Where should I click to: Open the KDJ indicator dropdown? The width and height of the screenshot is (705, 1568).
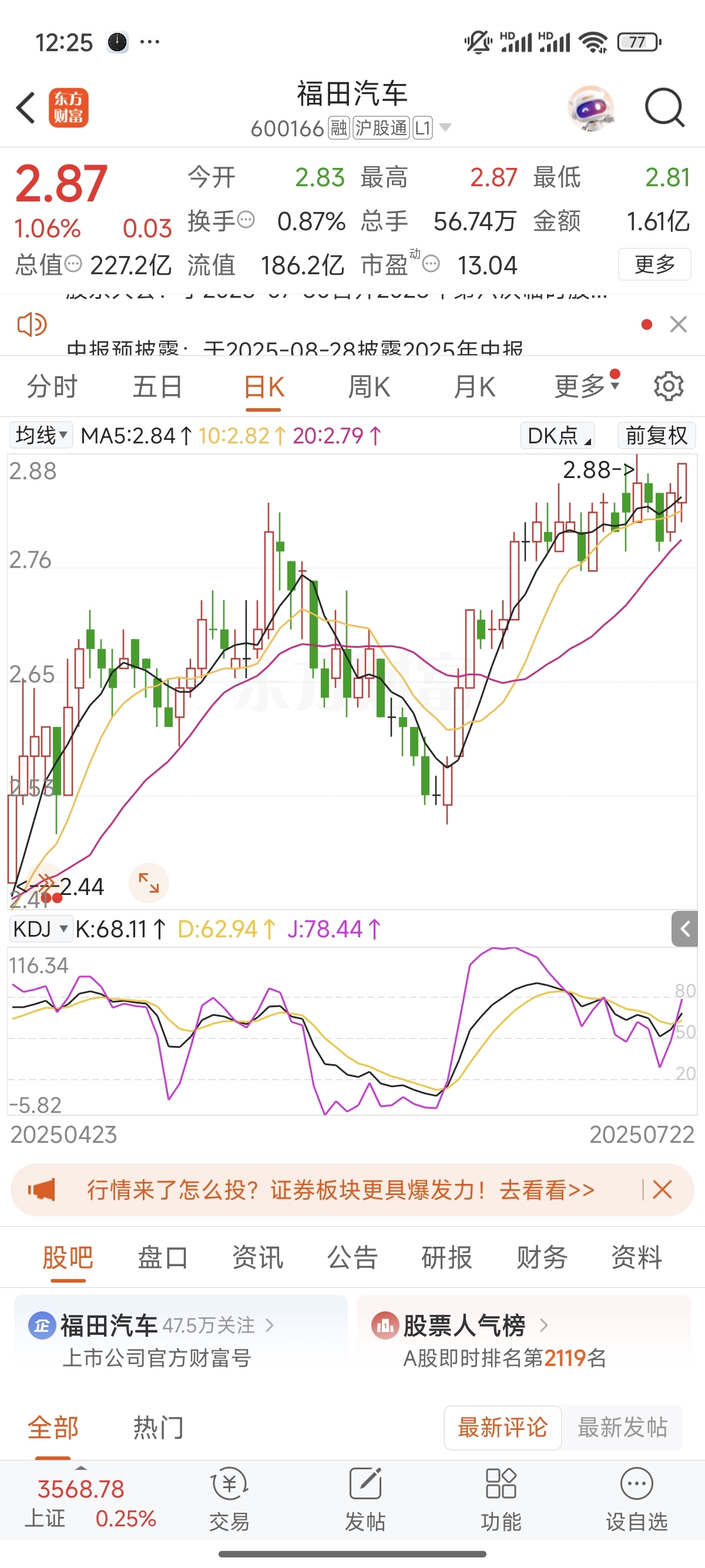point(41,929)
